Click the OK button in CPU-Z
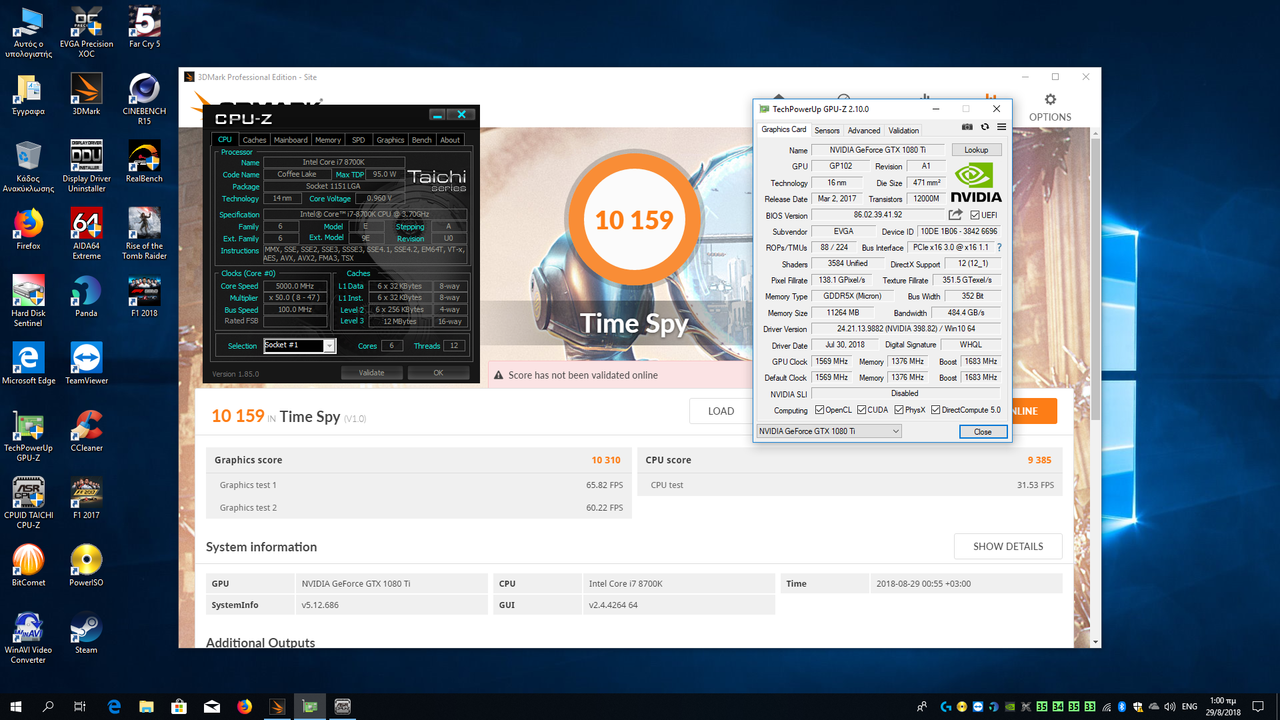 (438, 373)
